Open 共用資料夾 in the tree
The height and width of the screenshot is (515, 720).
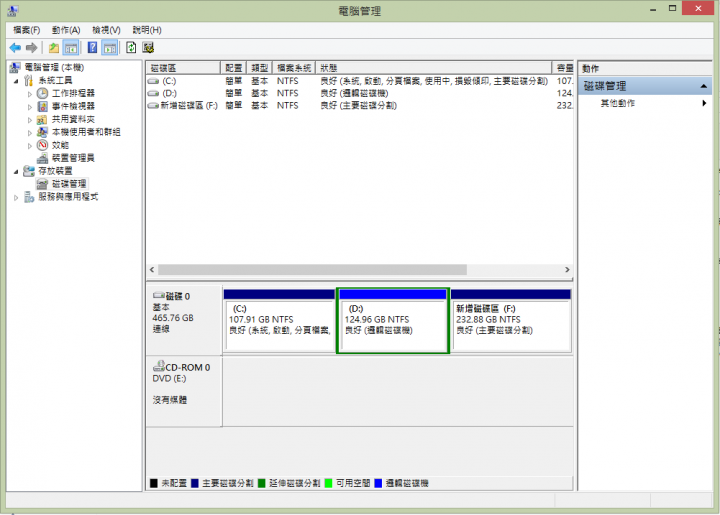tap(73, 119)
